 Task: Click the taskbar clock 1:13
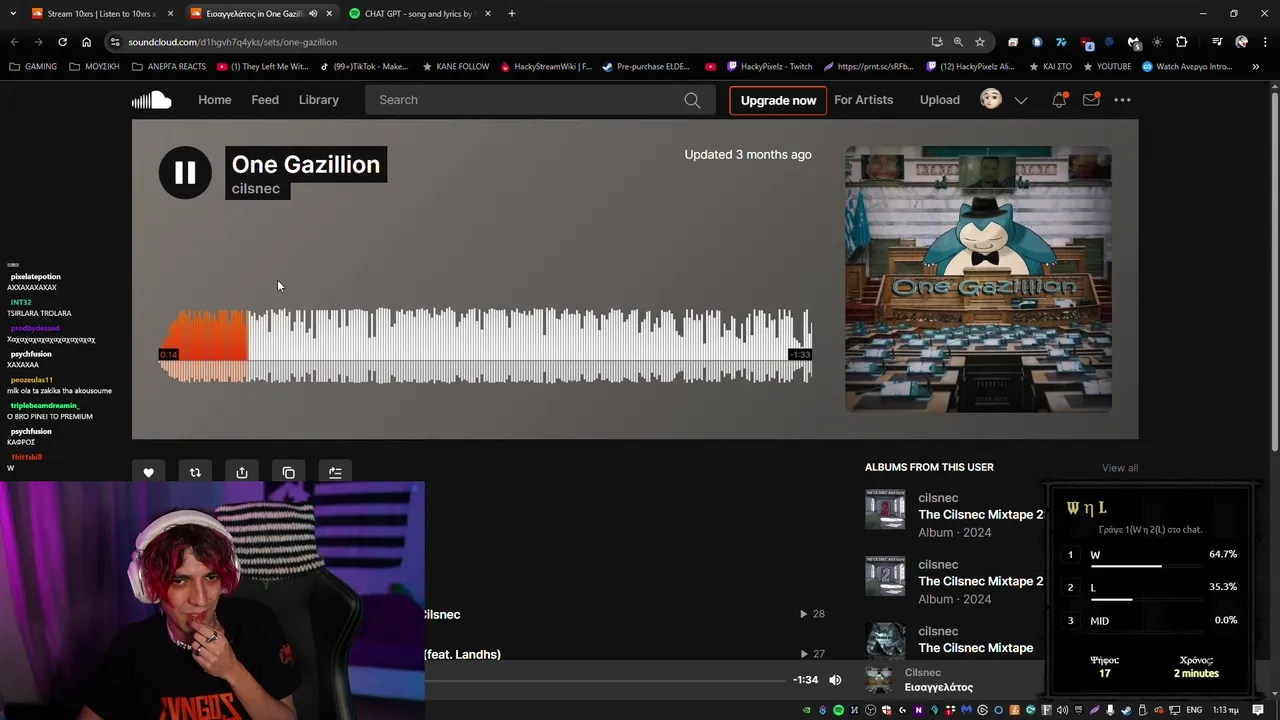tap(1225, 710)
